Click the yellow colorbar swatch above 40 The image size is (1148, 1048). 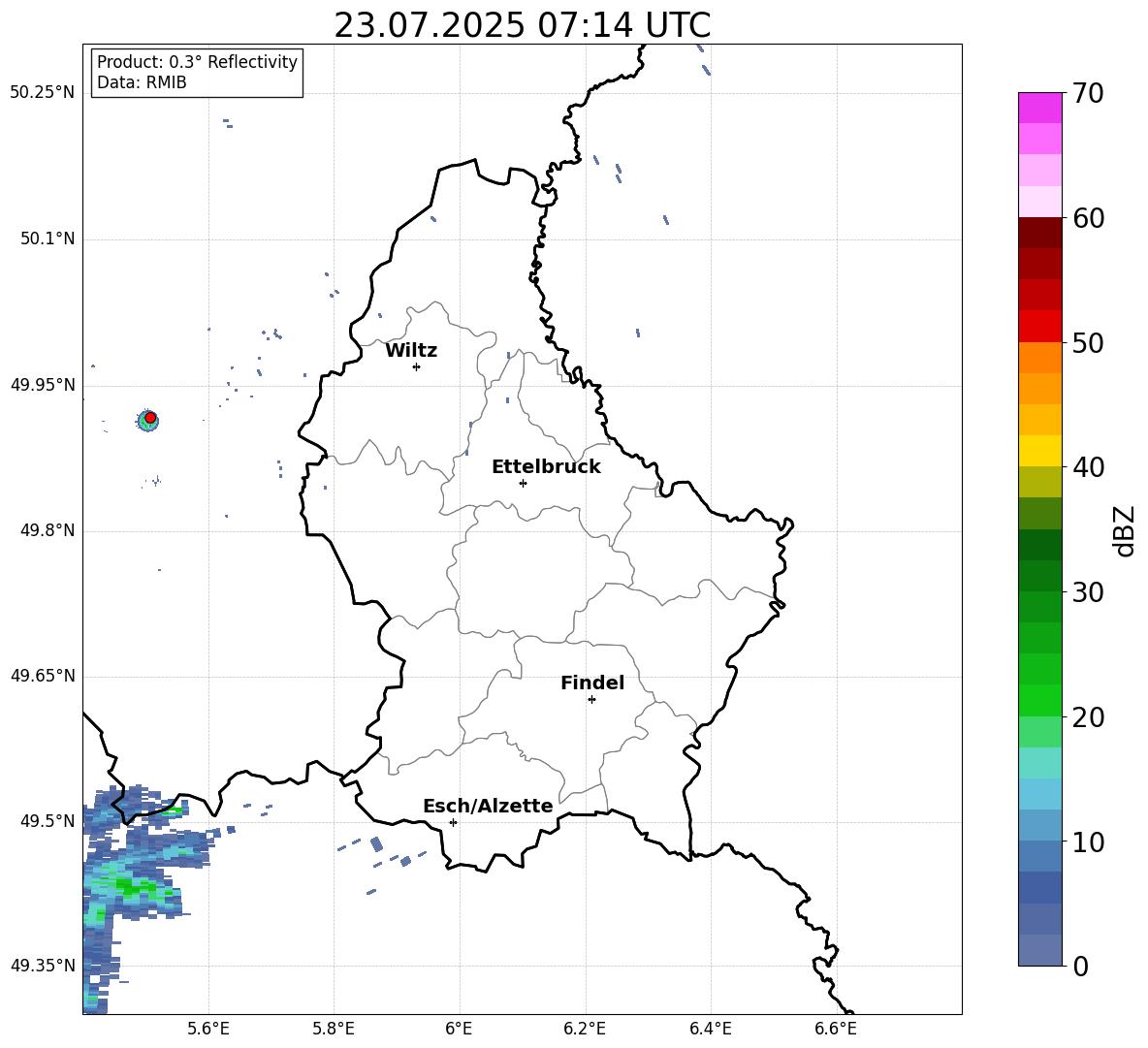click(1039, 451)
